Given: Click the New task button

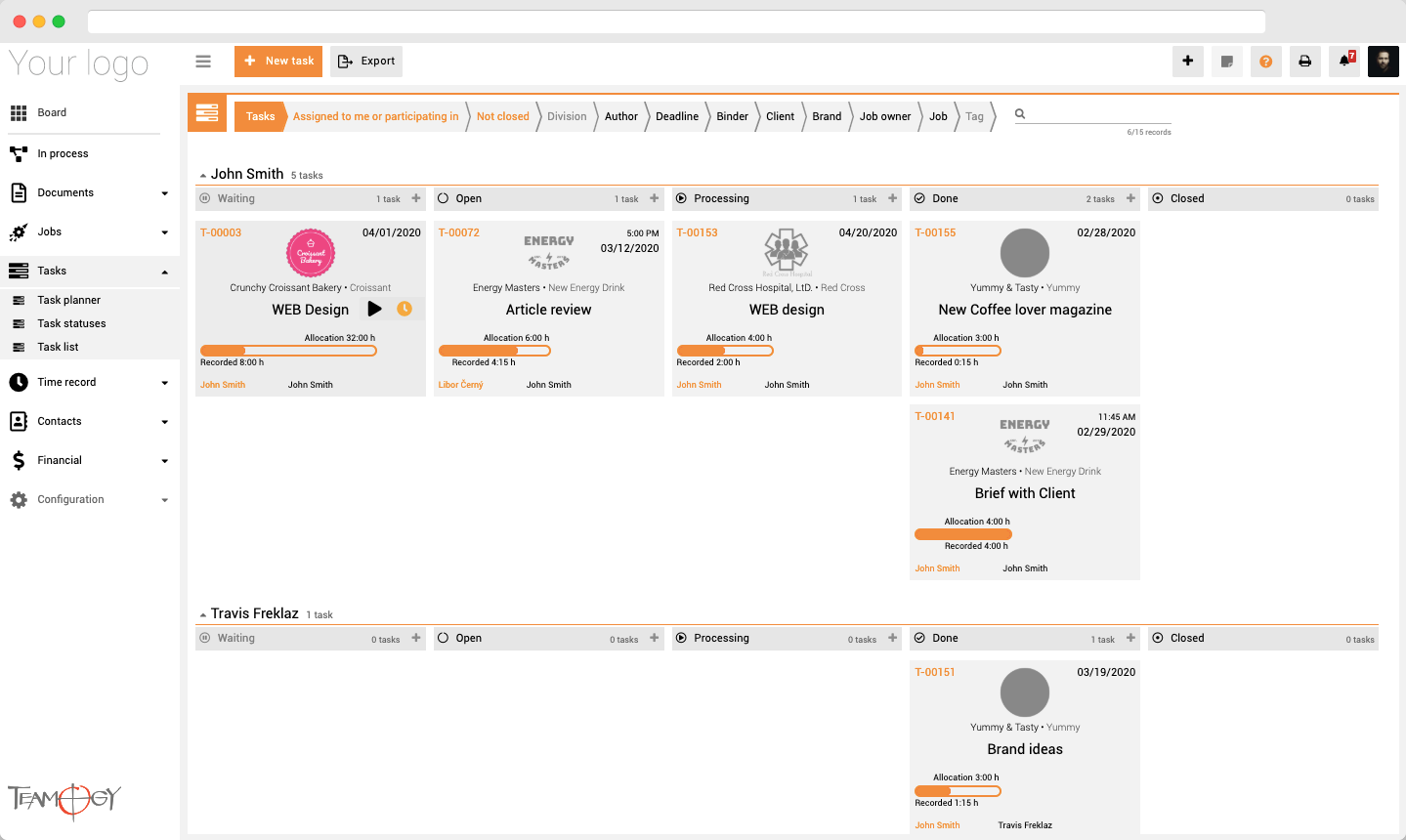Looking at the screenshot, I should tap(278, 61).
